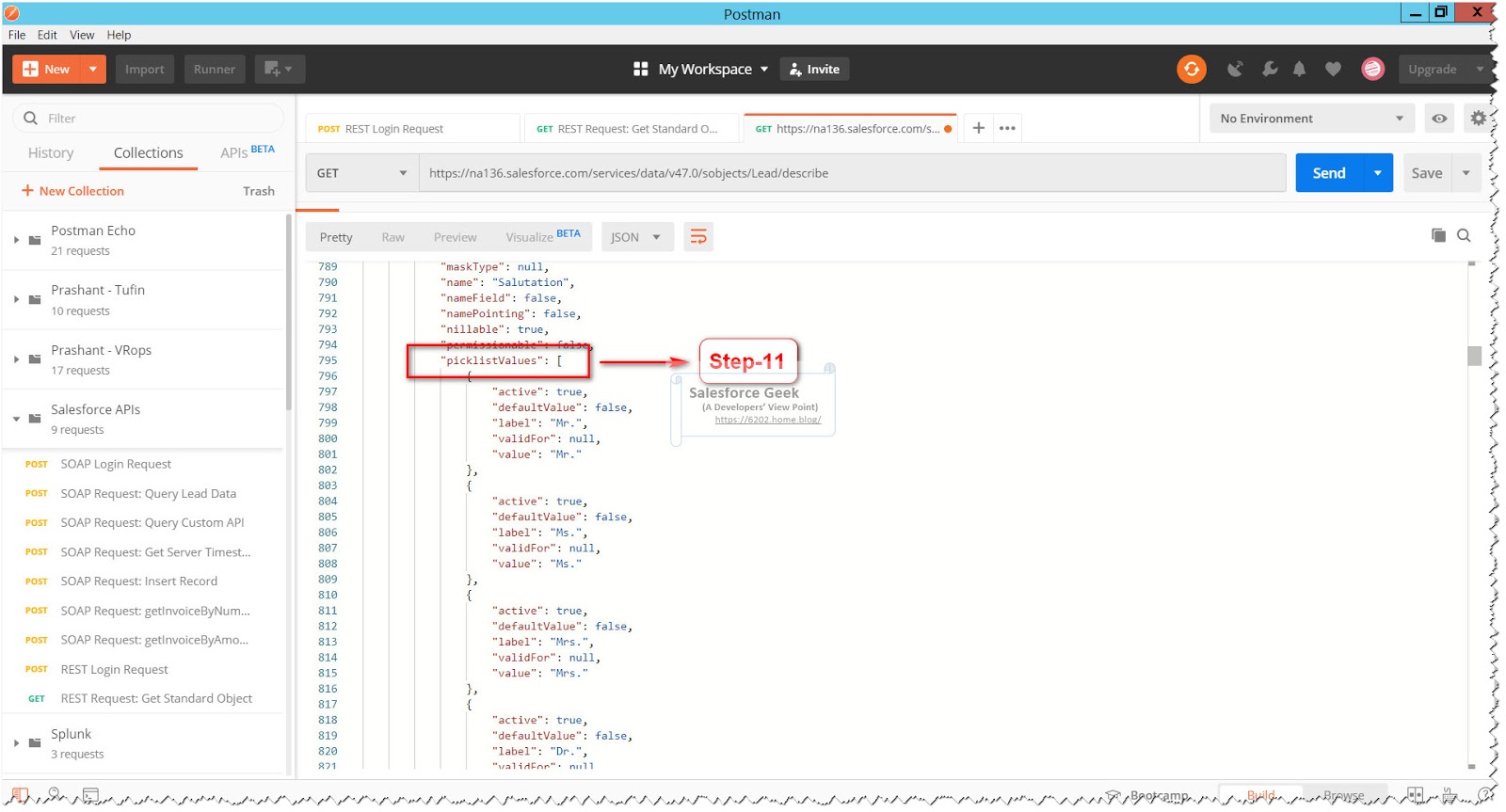Open the Help menu
1506x812 pixels.
click(x=119, y=35)
